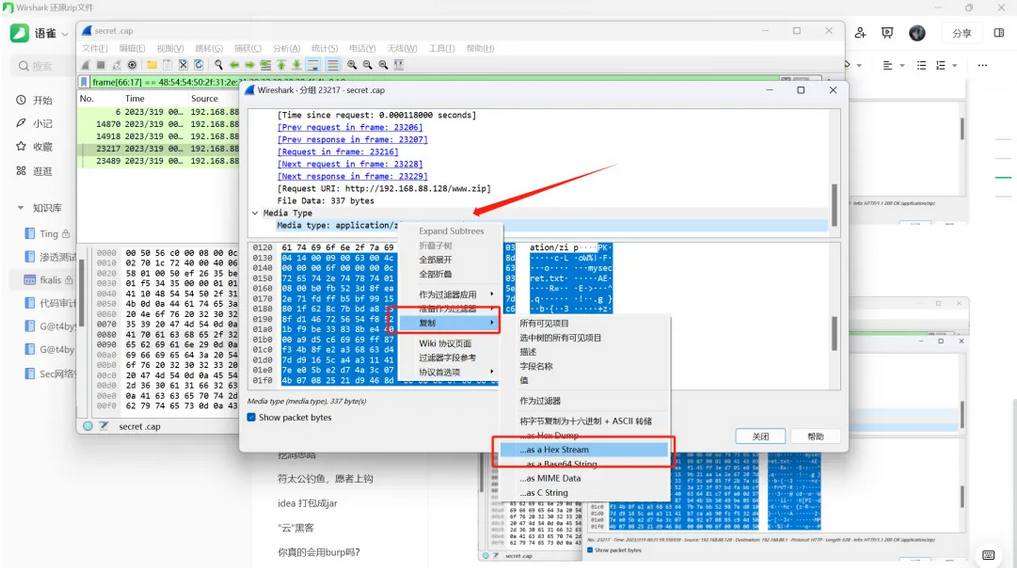The image size is (1017, 568).
Task: Follow the Prev response in frame: 23207 link
Action: (x=352, y=139)
